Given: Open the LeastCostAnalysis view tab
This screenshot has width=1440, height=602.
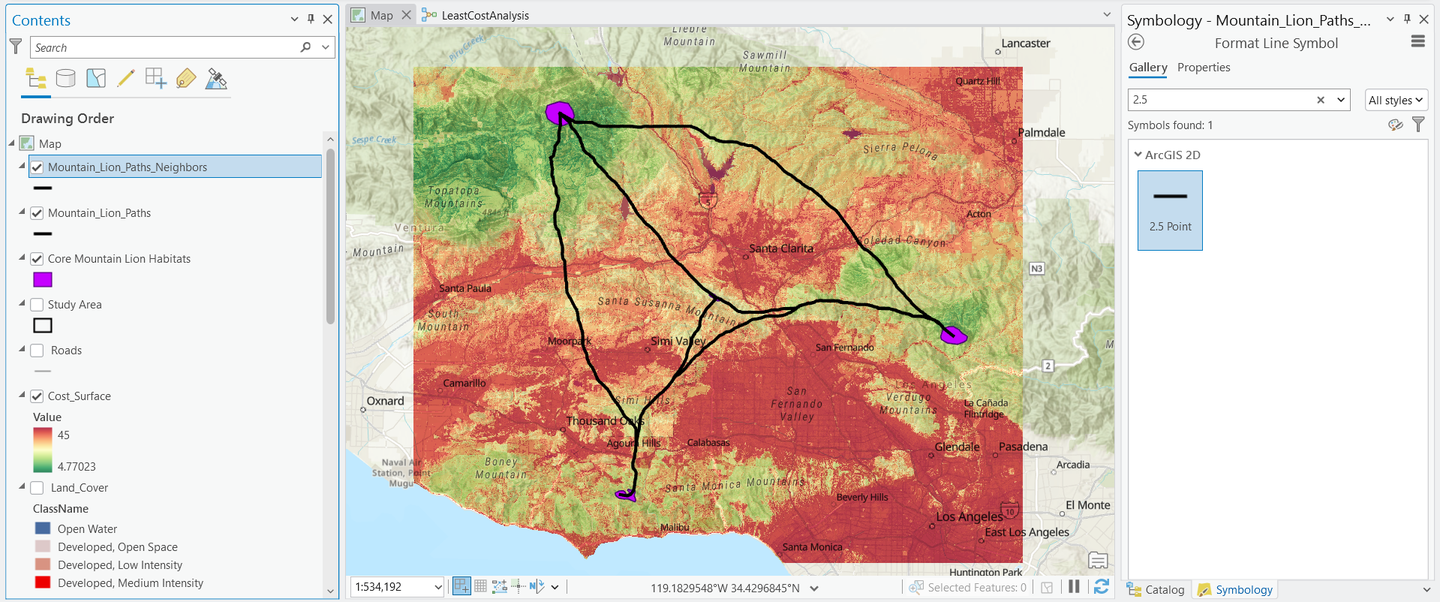Looking at the screenshot, I should [484, 16].
